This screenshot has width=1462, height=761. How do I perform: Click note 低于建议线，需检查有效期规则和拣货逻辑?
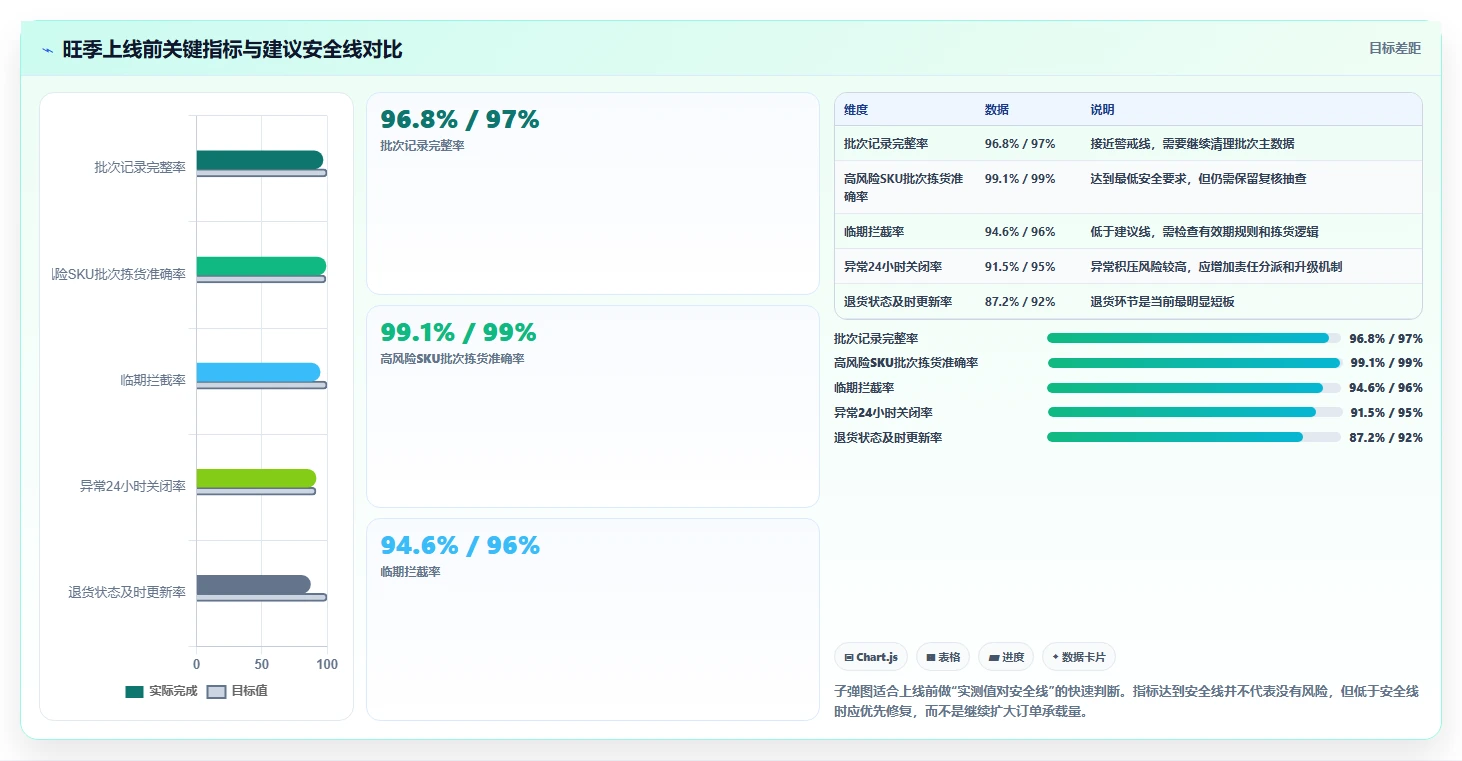(x=1205, y=232)
